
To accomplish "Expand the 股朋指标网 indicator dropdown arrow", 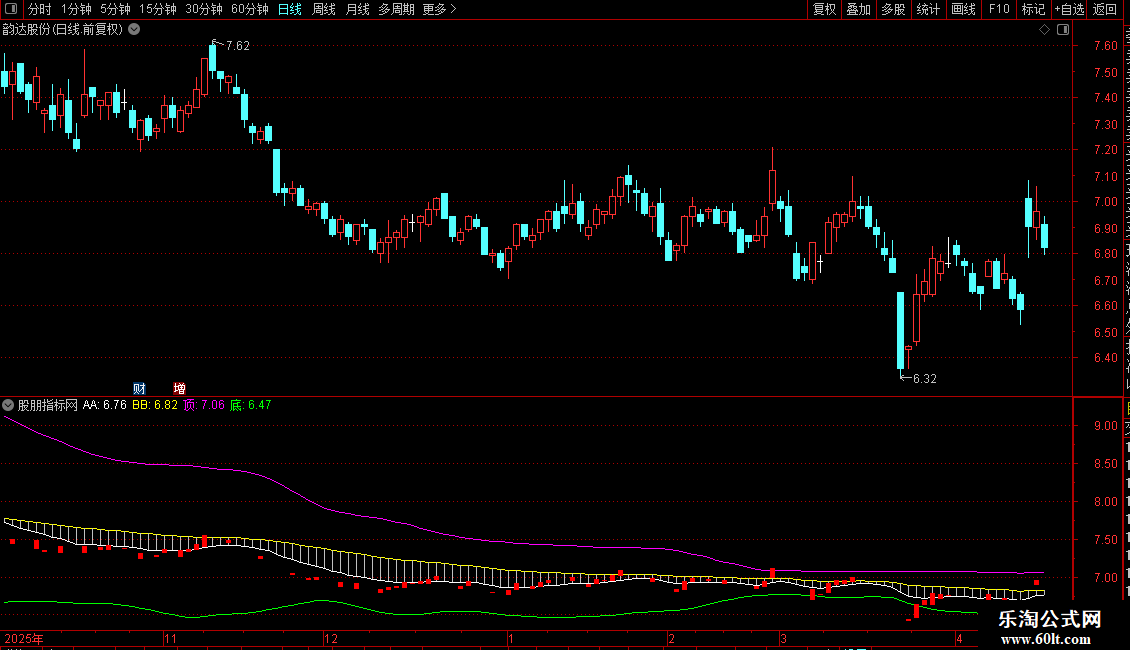I will (x=8, y=405).
